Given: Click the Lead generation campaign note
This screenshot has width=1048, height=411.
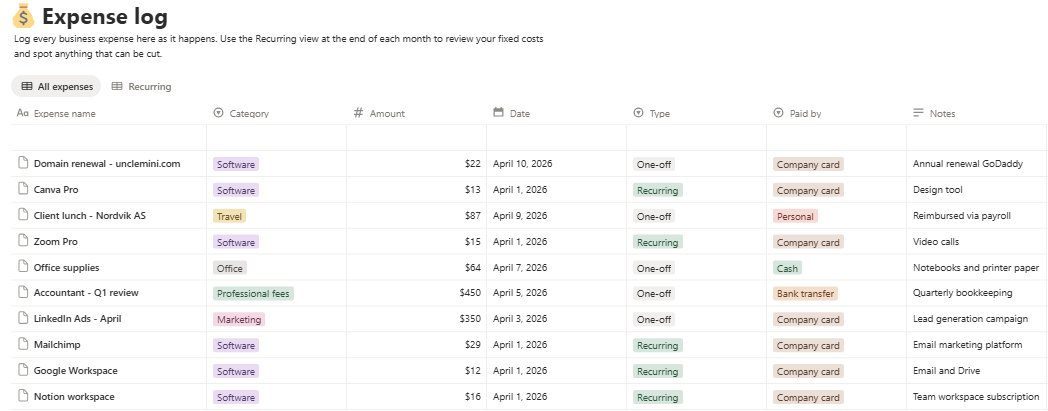Looking at the screenshot, I should coord(970,319).
